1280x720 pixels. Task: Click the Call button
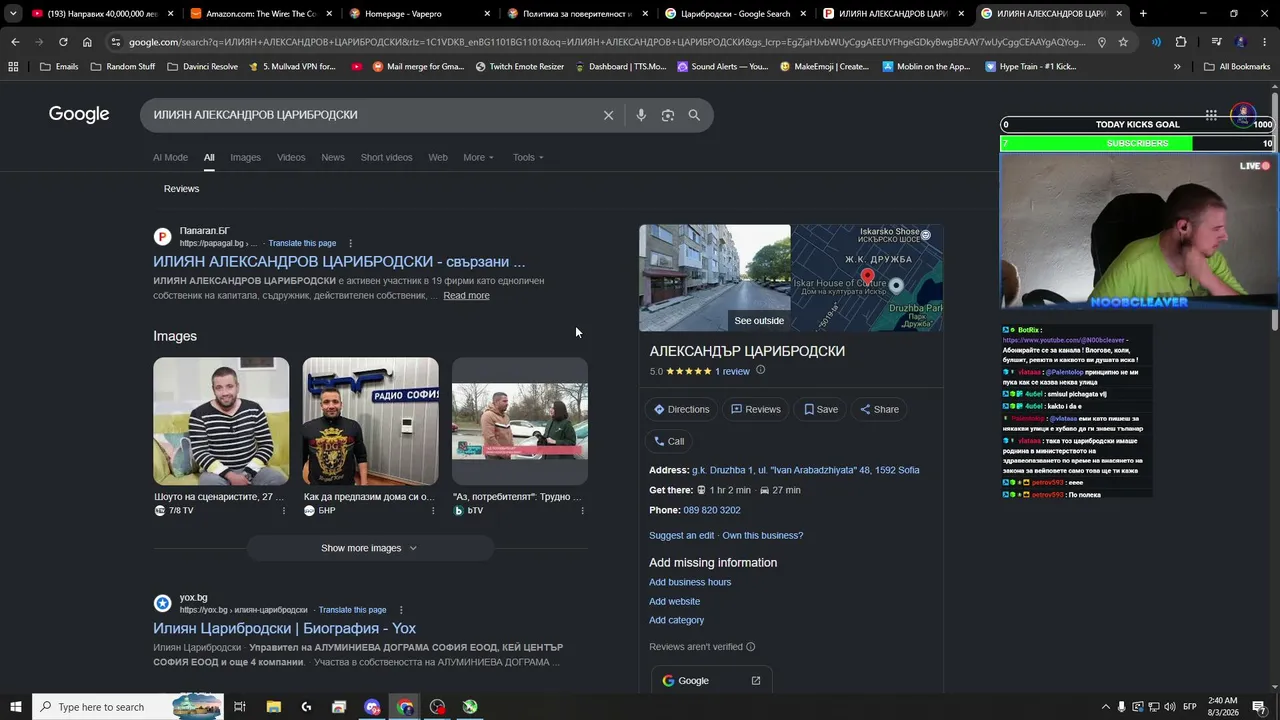pyautogui.click(x=669, y=441)
